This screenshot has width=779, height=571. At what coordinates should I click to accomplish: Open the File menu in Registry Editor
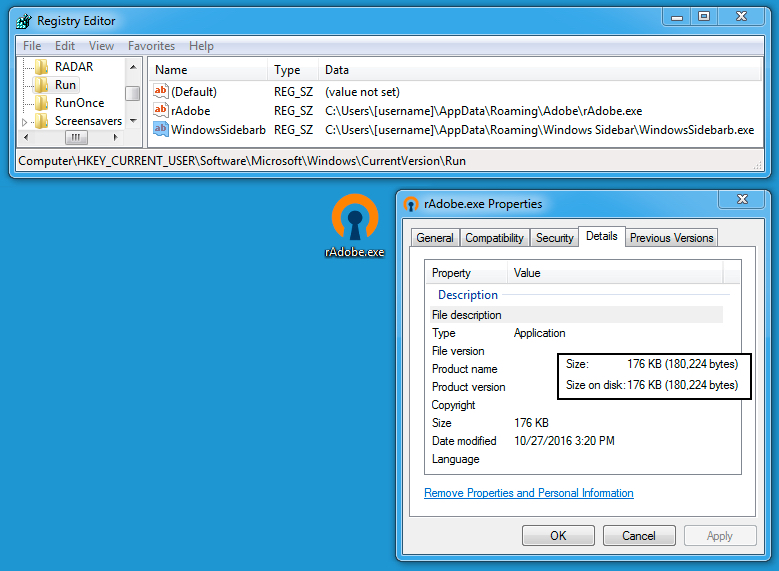click(32, 46)
